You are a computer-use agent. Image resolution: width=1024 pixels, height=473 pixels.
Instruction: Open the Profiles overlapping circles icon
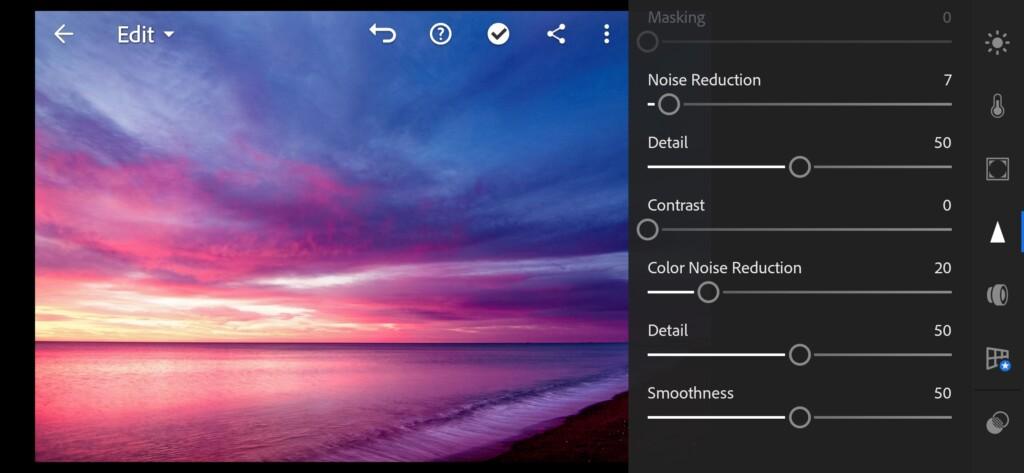click(x=997, y=423)
